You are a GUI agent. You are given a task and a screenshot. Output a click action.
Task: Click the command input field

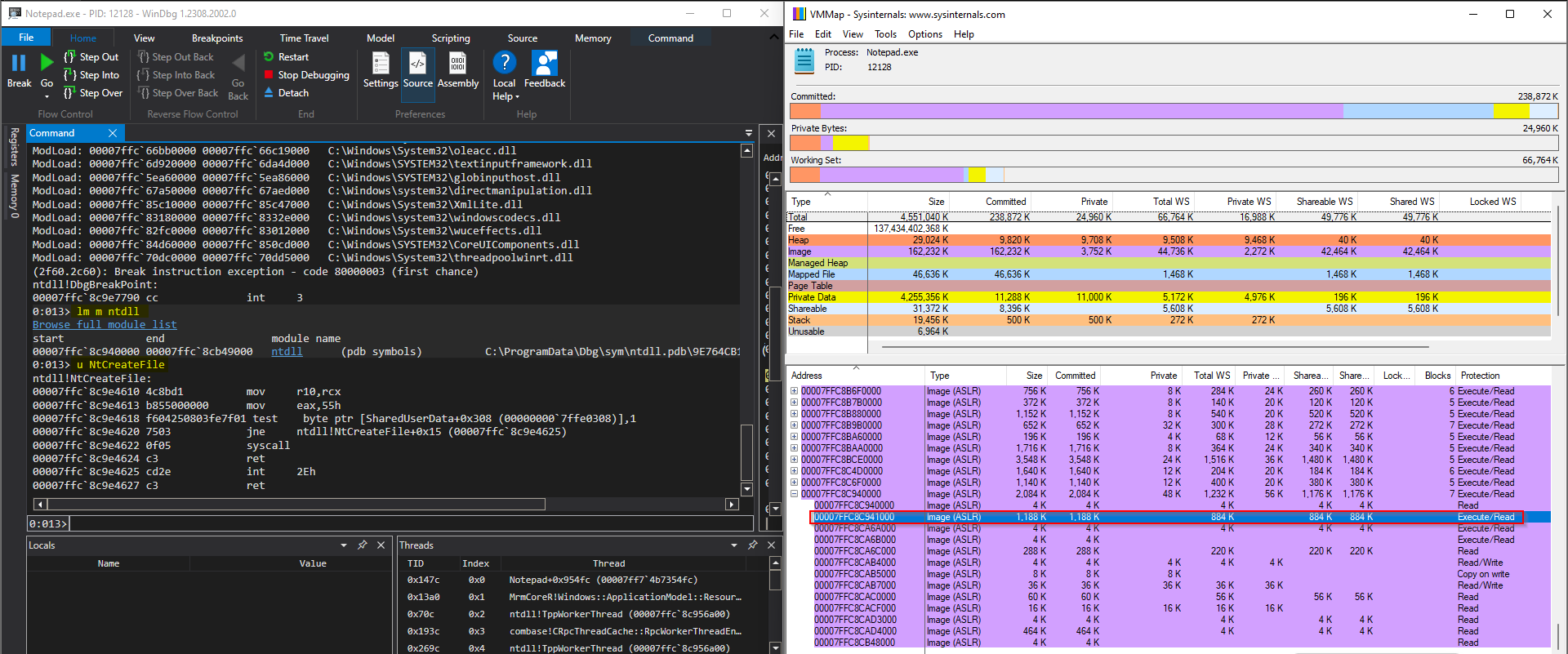(x=411, y=523)
